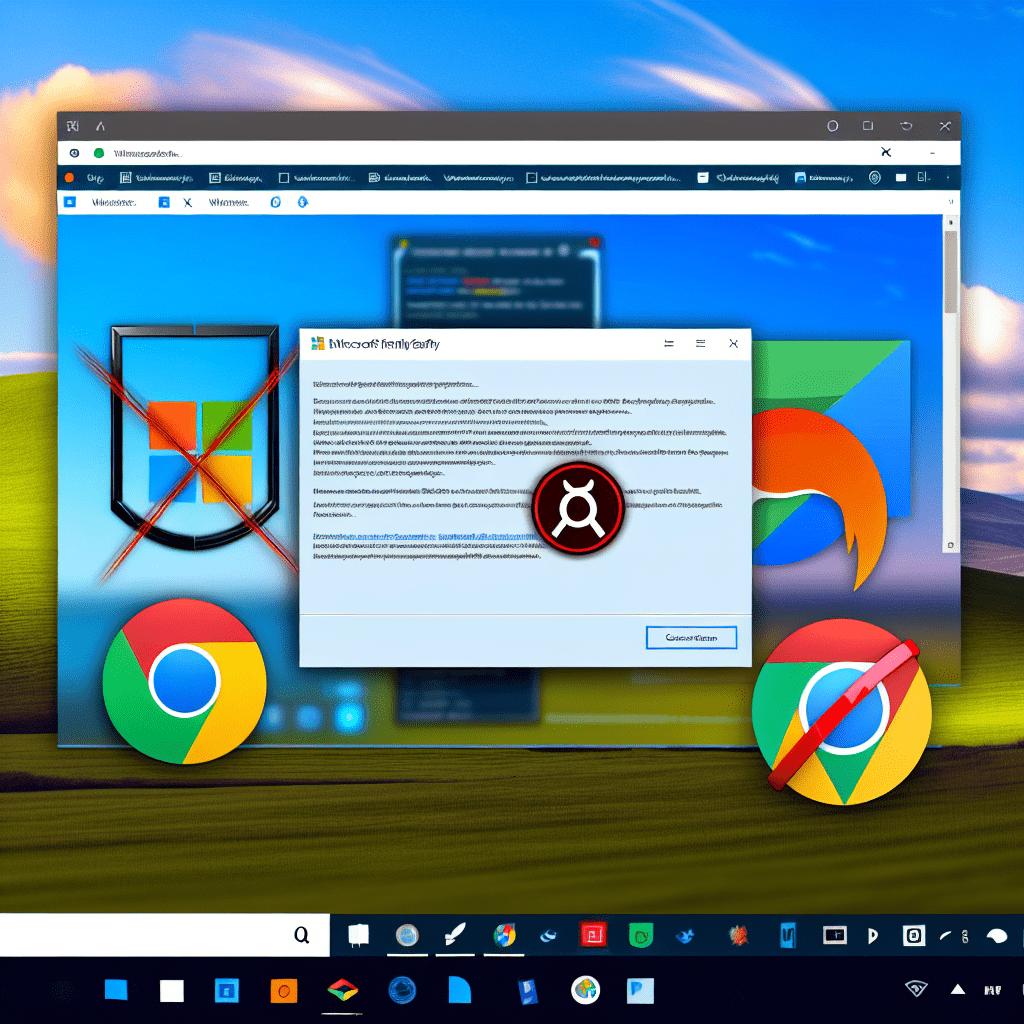This screenshot has width=1024, height=1024.
Task: Click the green dot icon in address bar
Action: pyautogui.click(x=98, y=153)
